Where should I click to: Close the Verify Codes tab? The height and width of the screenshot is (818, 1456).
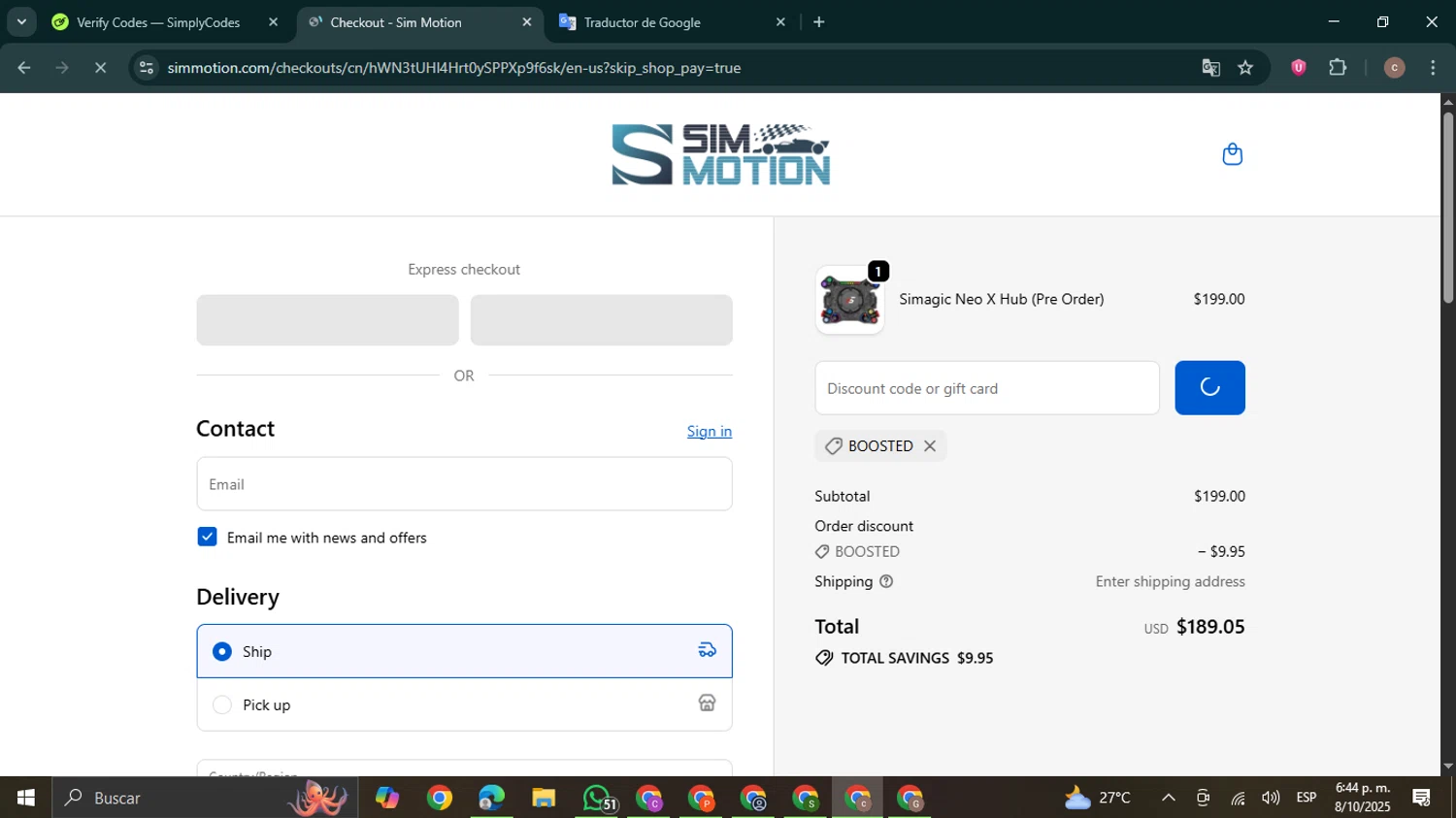tap(273, 22)
